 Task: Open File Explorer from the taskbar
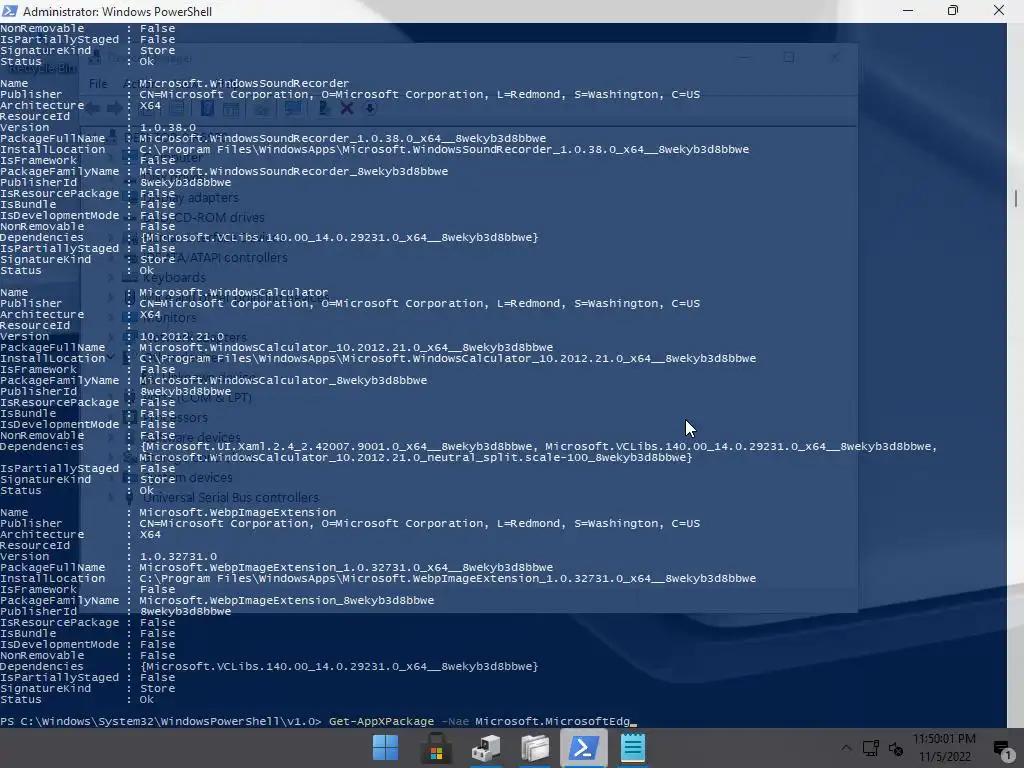535,748
